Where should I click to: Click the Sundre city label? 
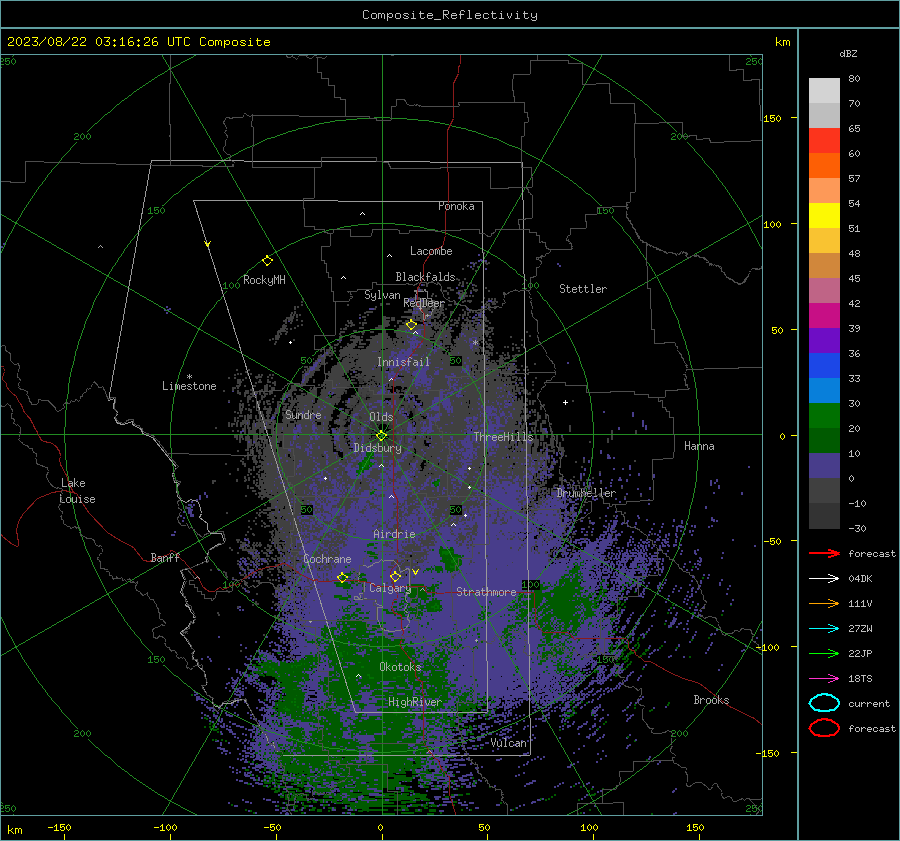(x=303, y=415)
